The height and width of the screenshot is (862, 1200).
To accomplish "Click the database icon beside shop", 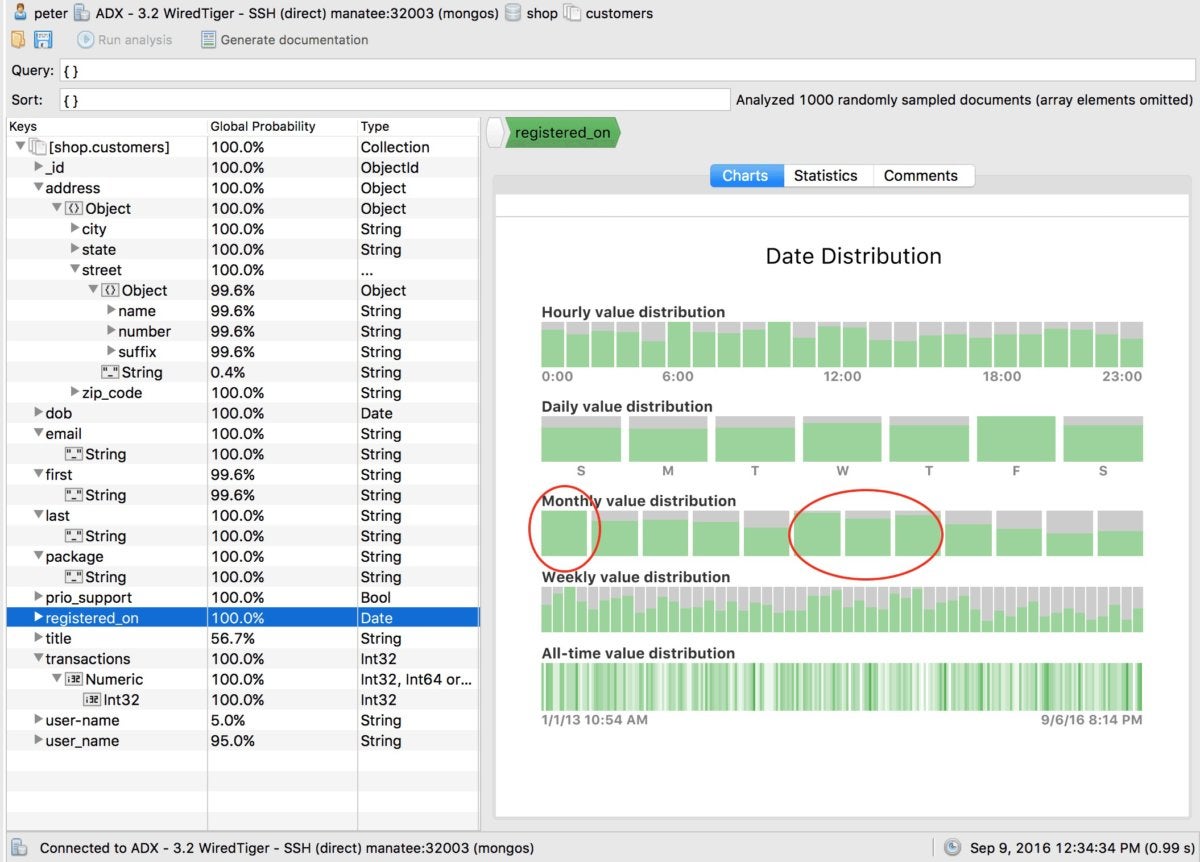I will click(x=514, y=13).
